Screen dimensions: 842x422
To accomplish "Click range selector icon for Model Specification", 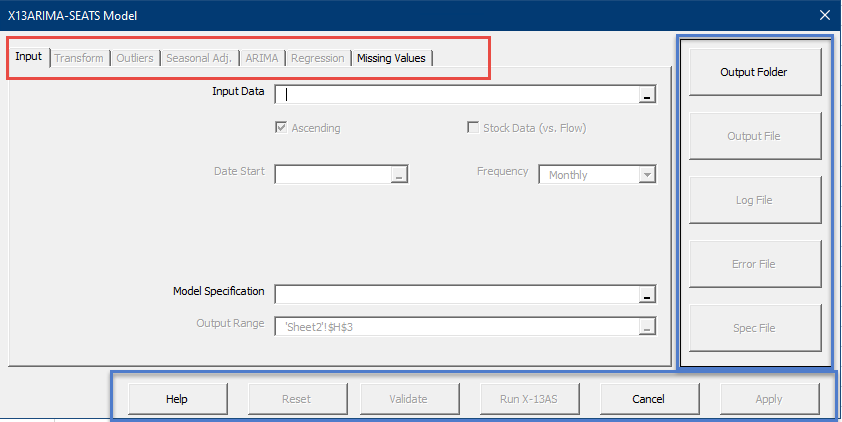I will [x=647, y=294].
